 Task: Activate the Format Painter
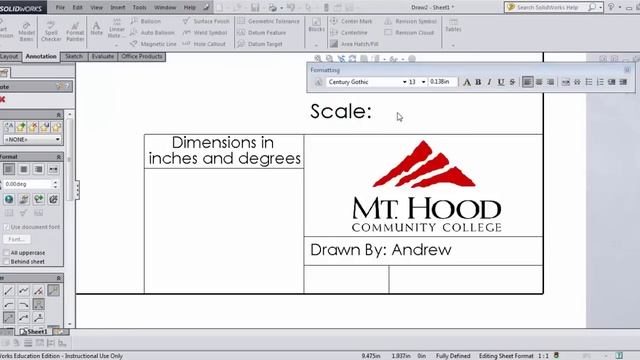(x=75, y=31)
